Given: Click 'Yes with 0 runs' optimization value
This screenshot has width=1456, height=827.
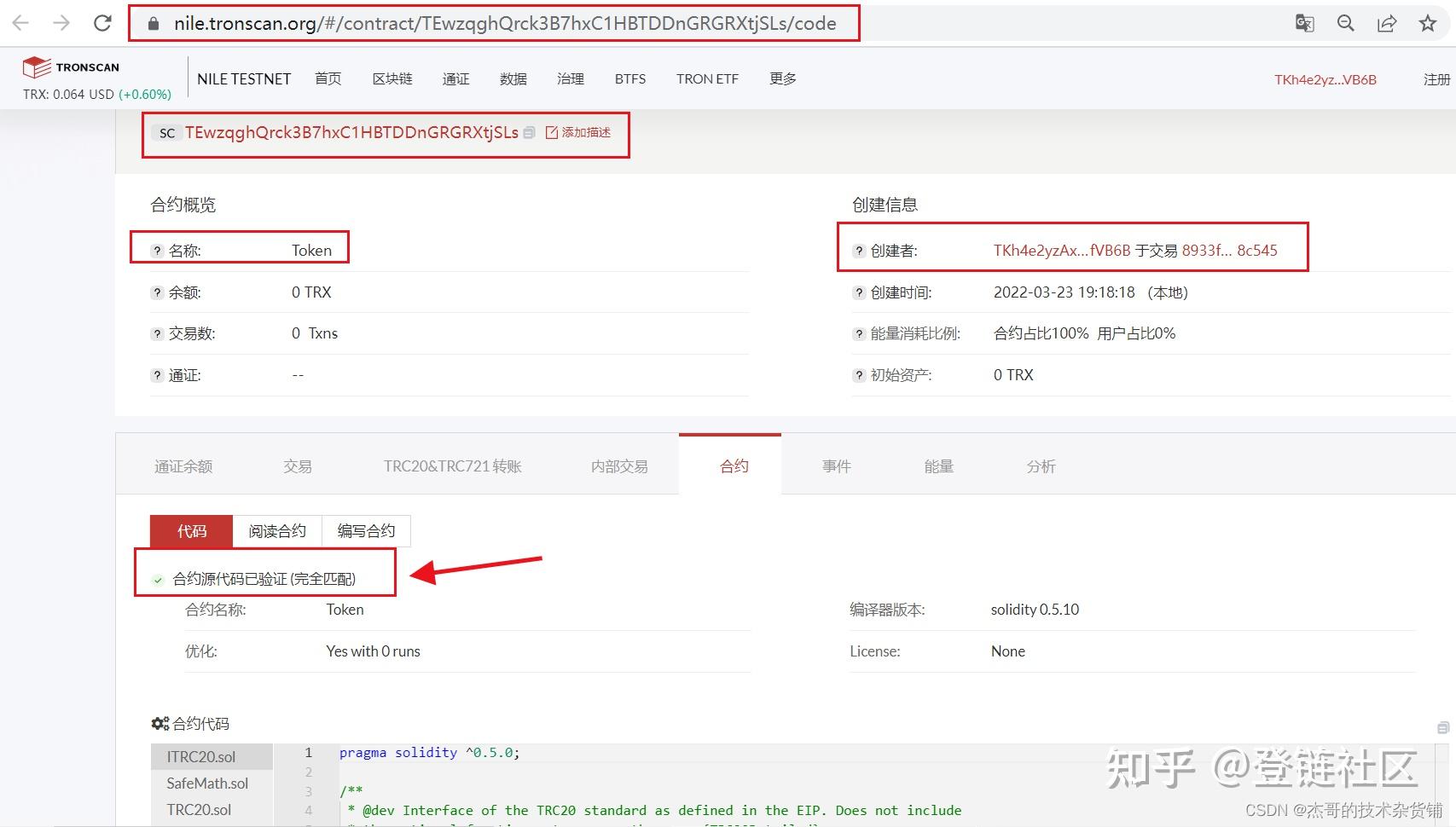Looking at the screenshot, I should (373, 651).
